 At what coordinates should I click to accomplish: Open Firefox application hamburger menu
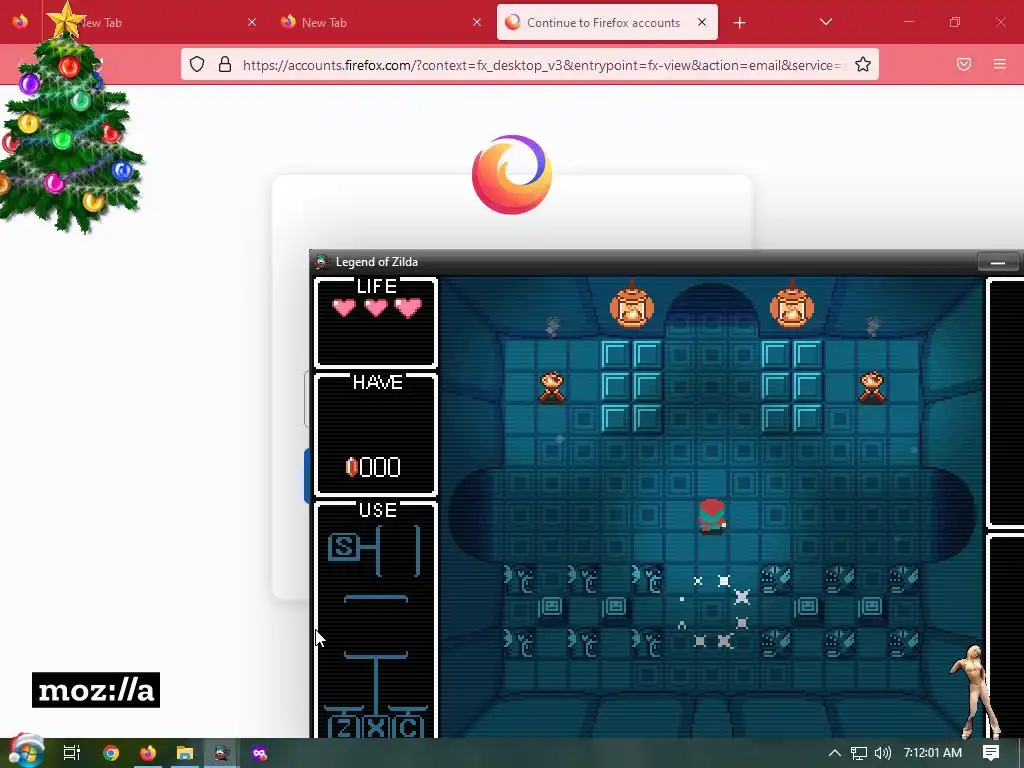[1000, 64]
